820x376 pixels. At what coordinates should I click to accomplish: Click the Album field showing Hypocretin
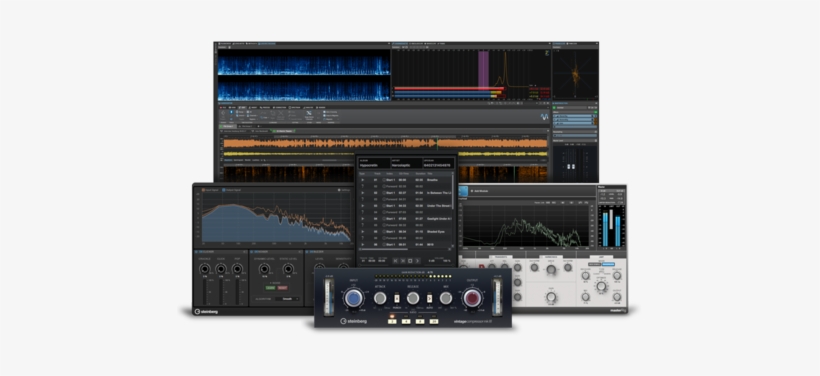pyautogui.click(x=374, y=164)
